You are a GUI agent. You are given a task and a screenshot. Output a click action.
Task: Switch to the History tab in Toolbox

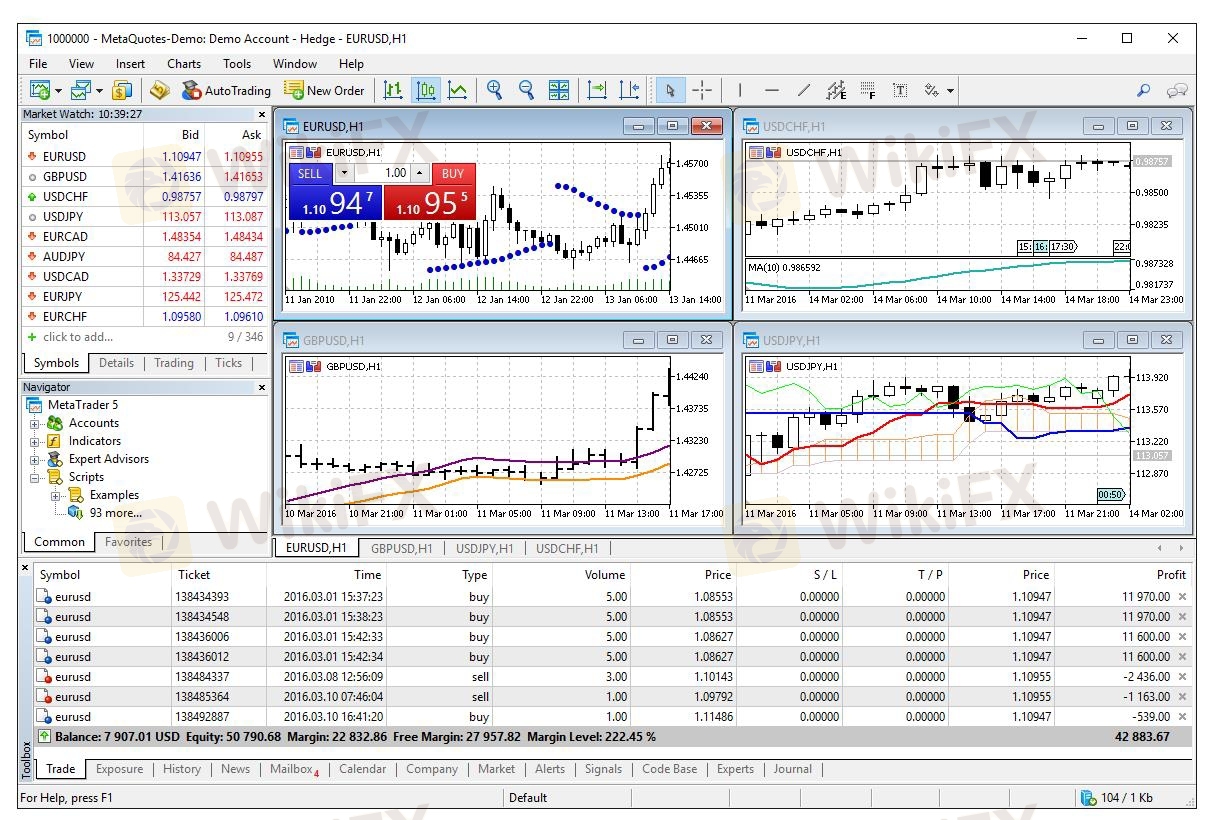tap(181, 769)
